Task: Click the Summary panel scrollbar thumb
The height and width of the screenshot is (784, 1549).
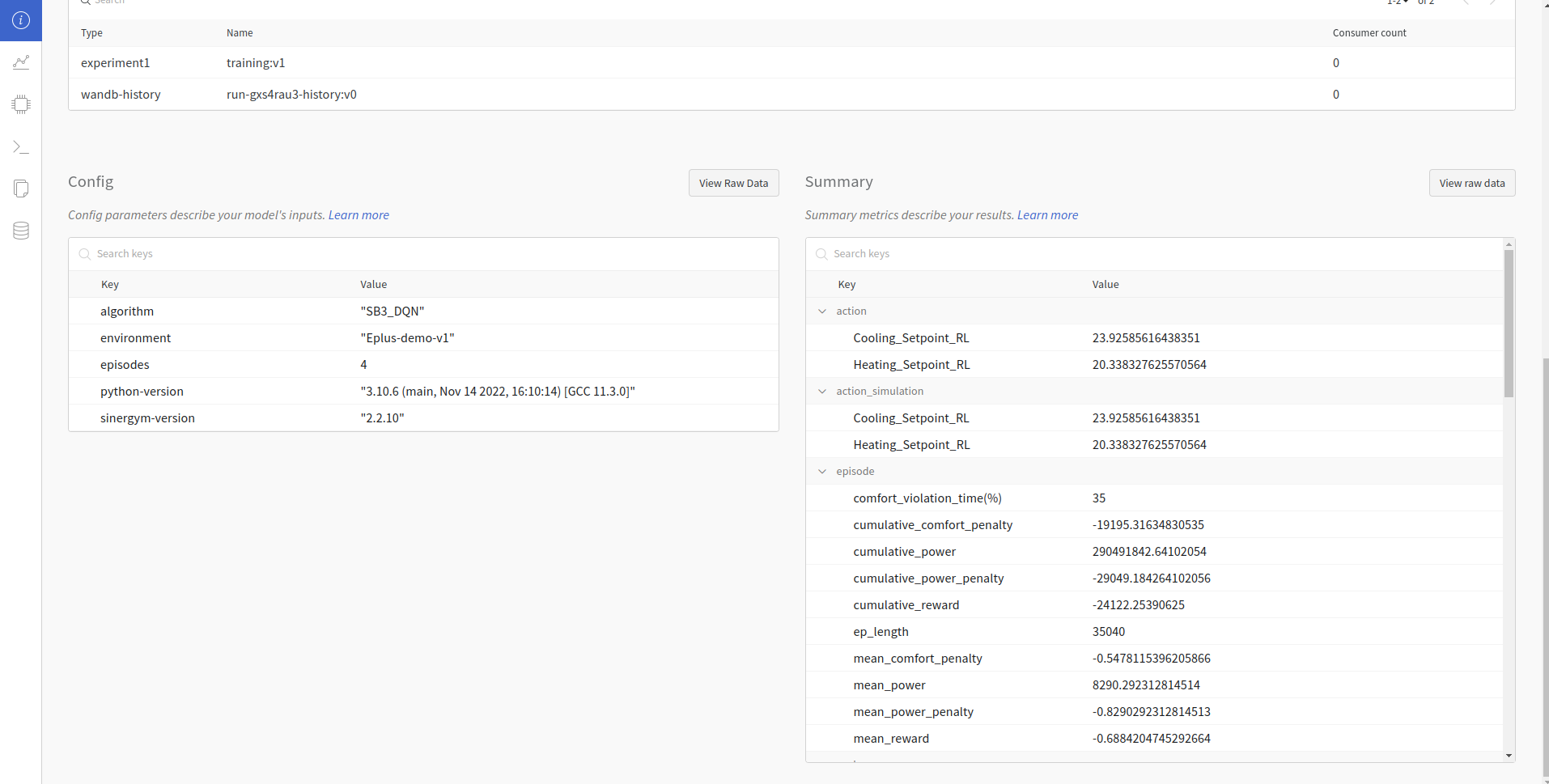Action: click(x=1509, y=323)
